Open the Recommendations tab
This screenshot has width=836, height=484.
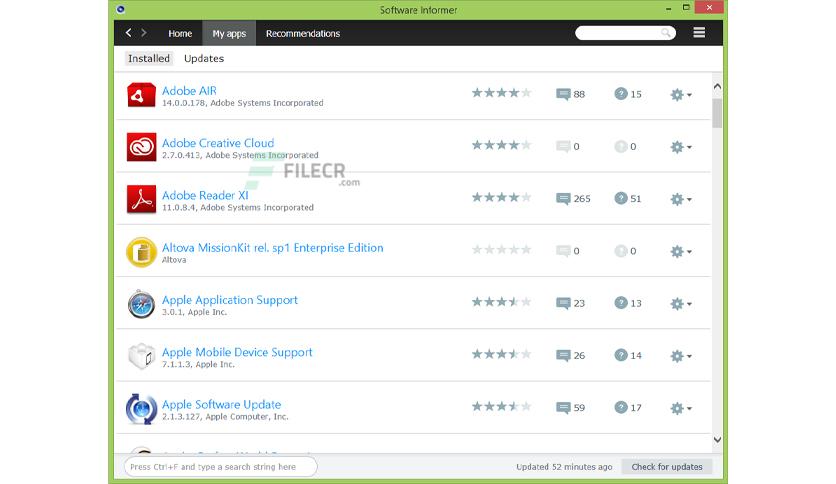click(302, 33)
